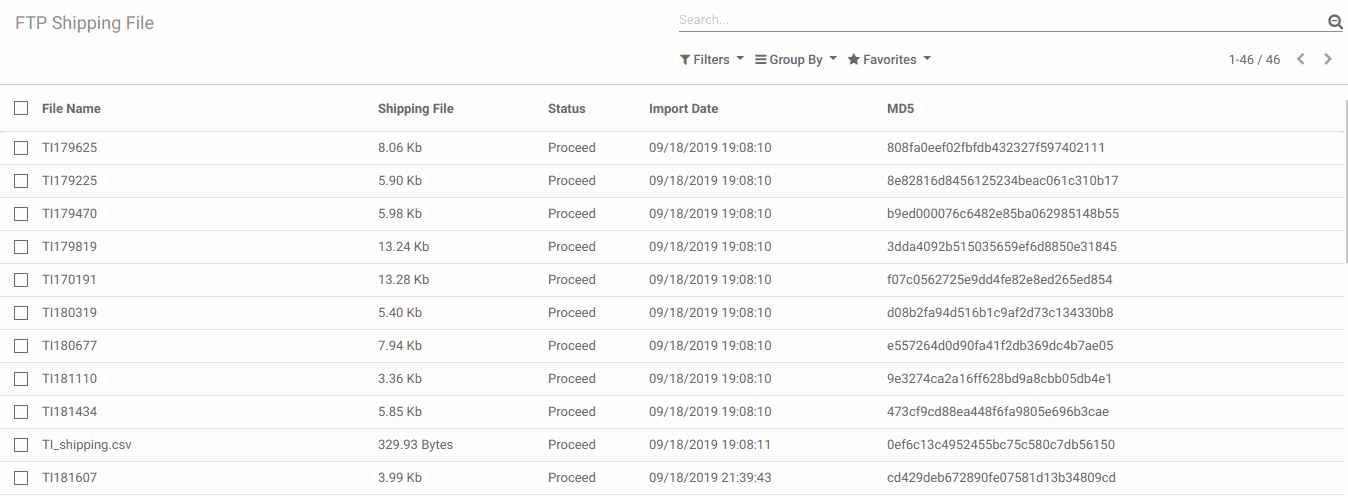Sort by Status column header

[x=566, y=109]
